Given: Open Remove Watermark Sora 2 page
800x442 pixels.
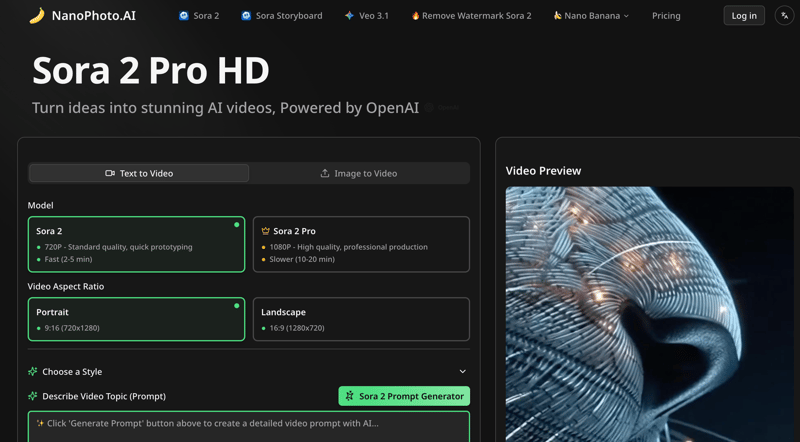Looking at the screenshot, I should [471, 16].
